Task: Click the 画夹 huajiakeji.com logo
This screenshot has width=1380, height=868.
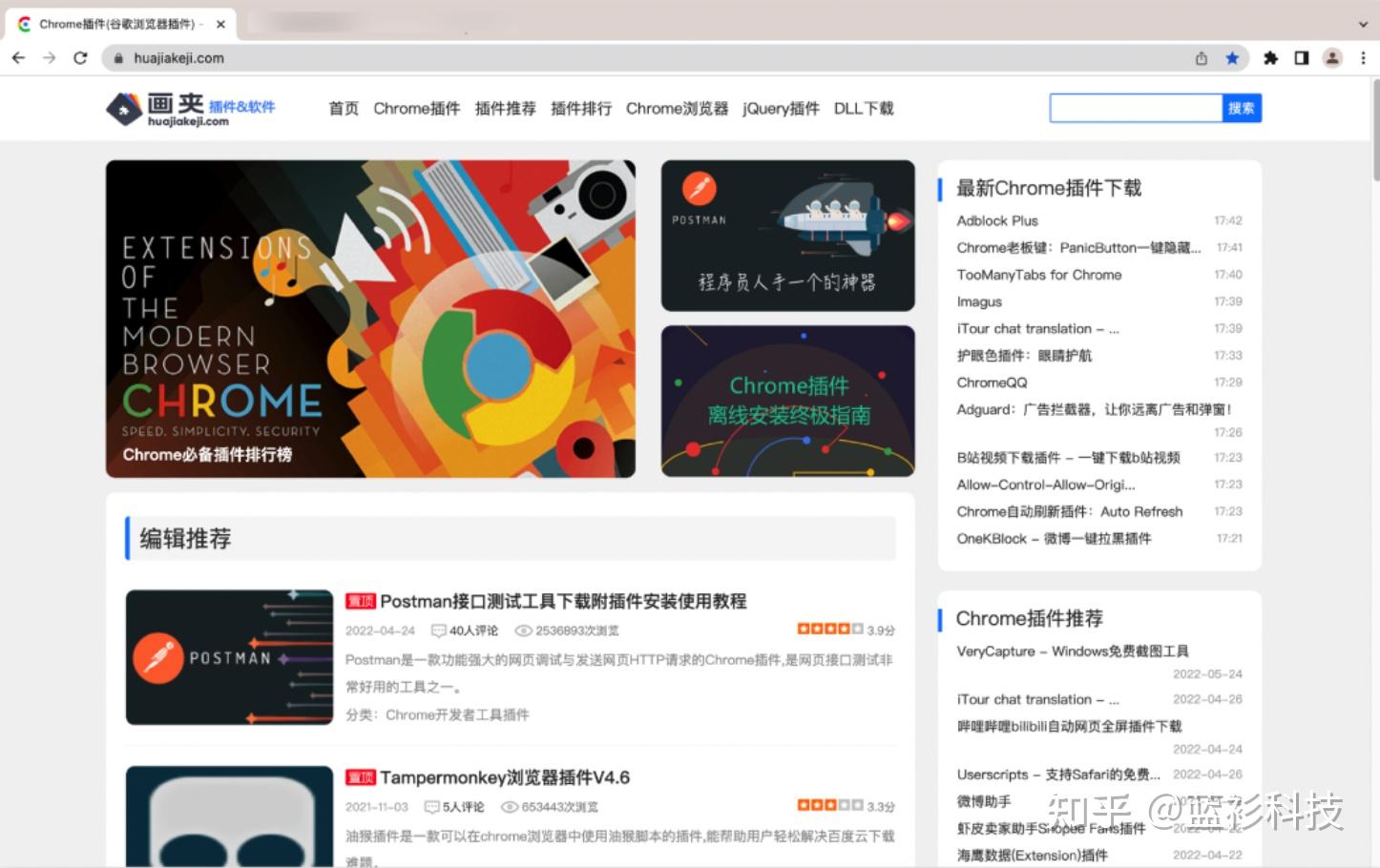Action: point(191,109)
